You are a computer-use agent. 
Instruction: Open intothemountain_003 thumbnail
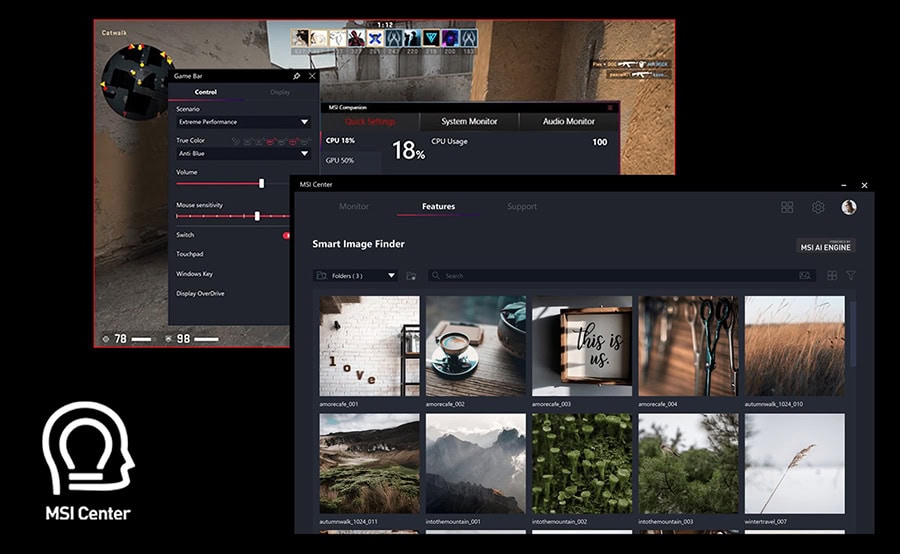[x=688, y=464]
